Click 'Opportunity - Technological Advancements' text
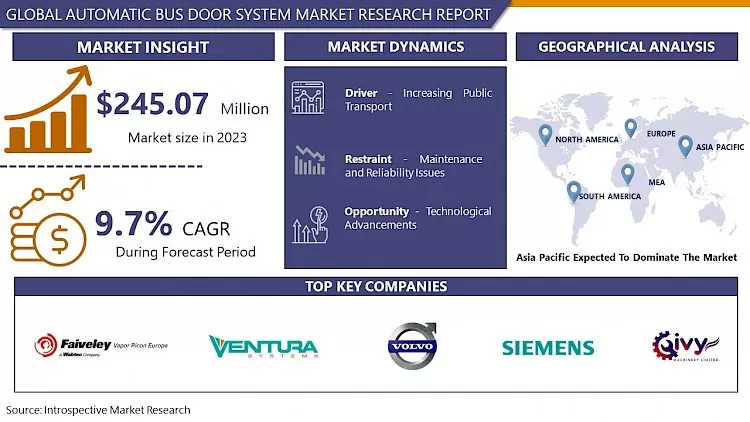 418,218
